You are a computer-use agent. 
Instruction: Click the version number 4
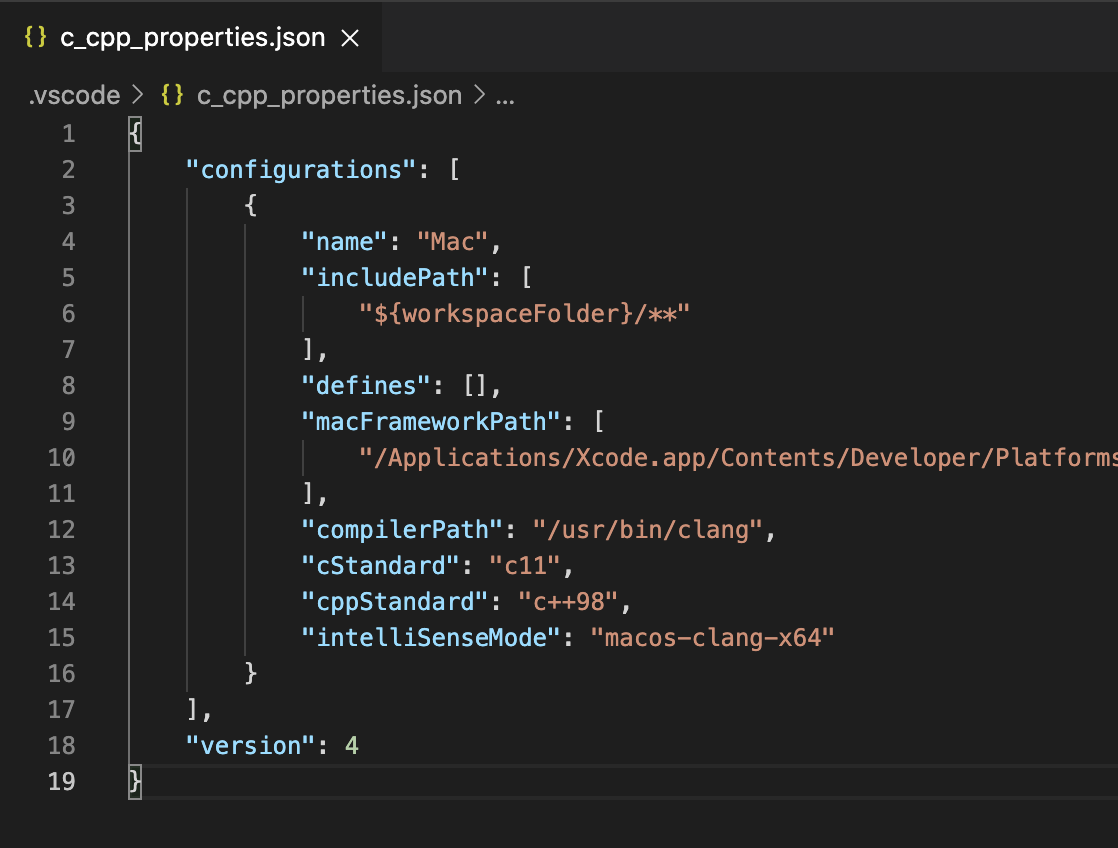click(x=353, y=745)
